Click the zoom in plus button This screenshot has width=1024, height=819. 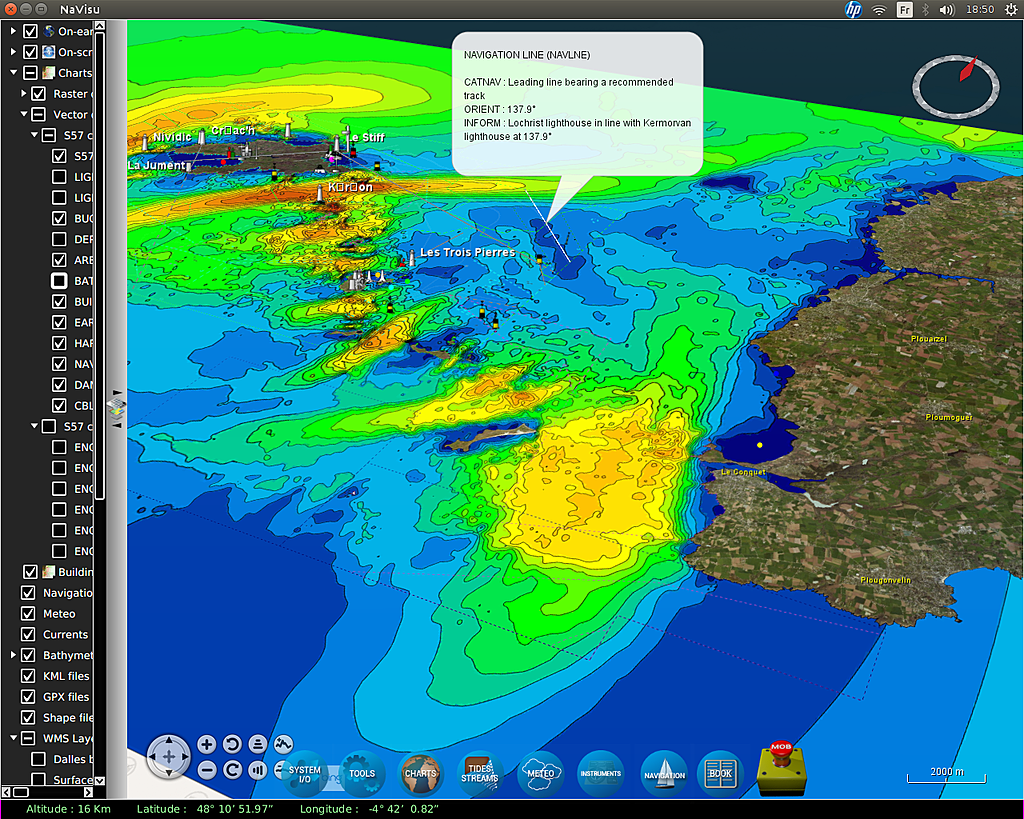coord(206,744)
